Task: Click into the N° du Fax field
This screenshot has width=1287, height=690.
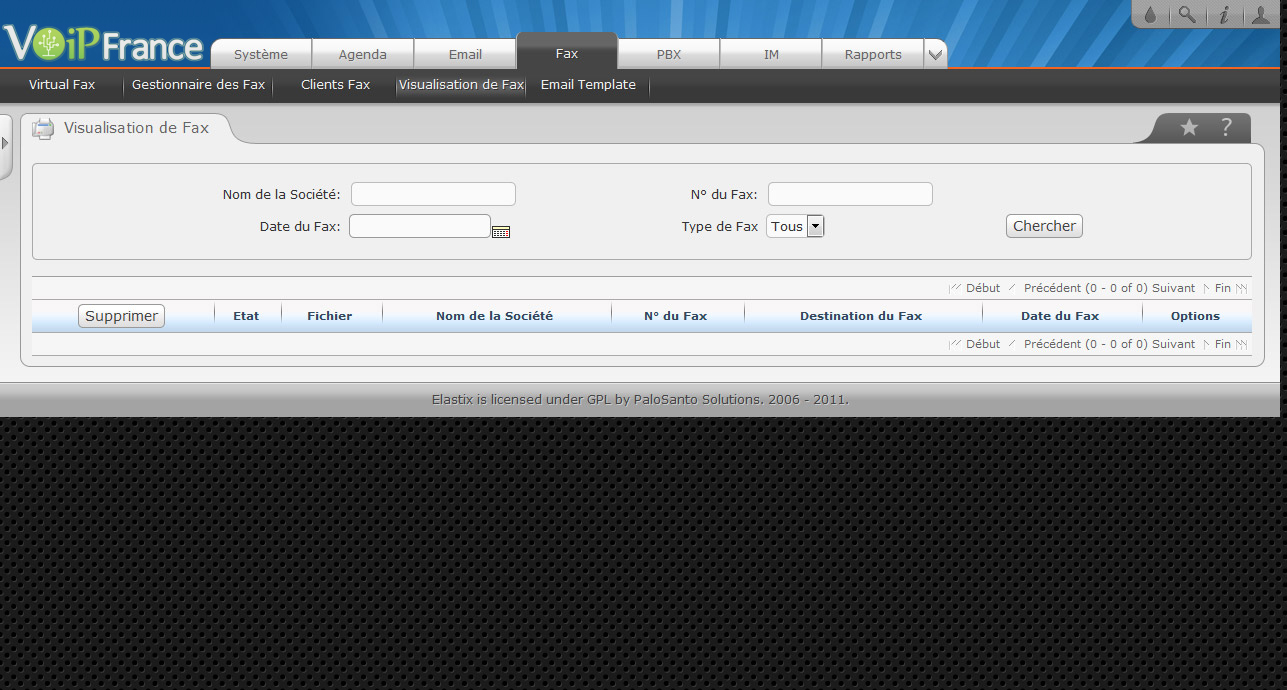Action: (850, 194)
